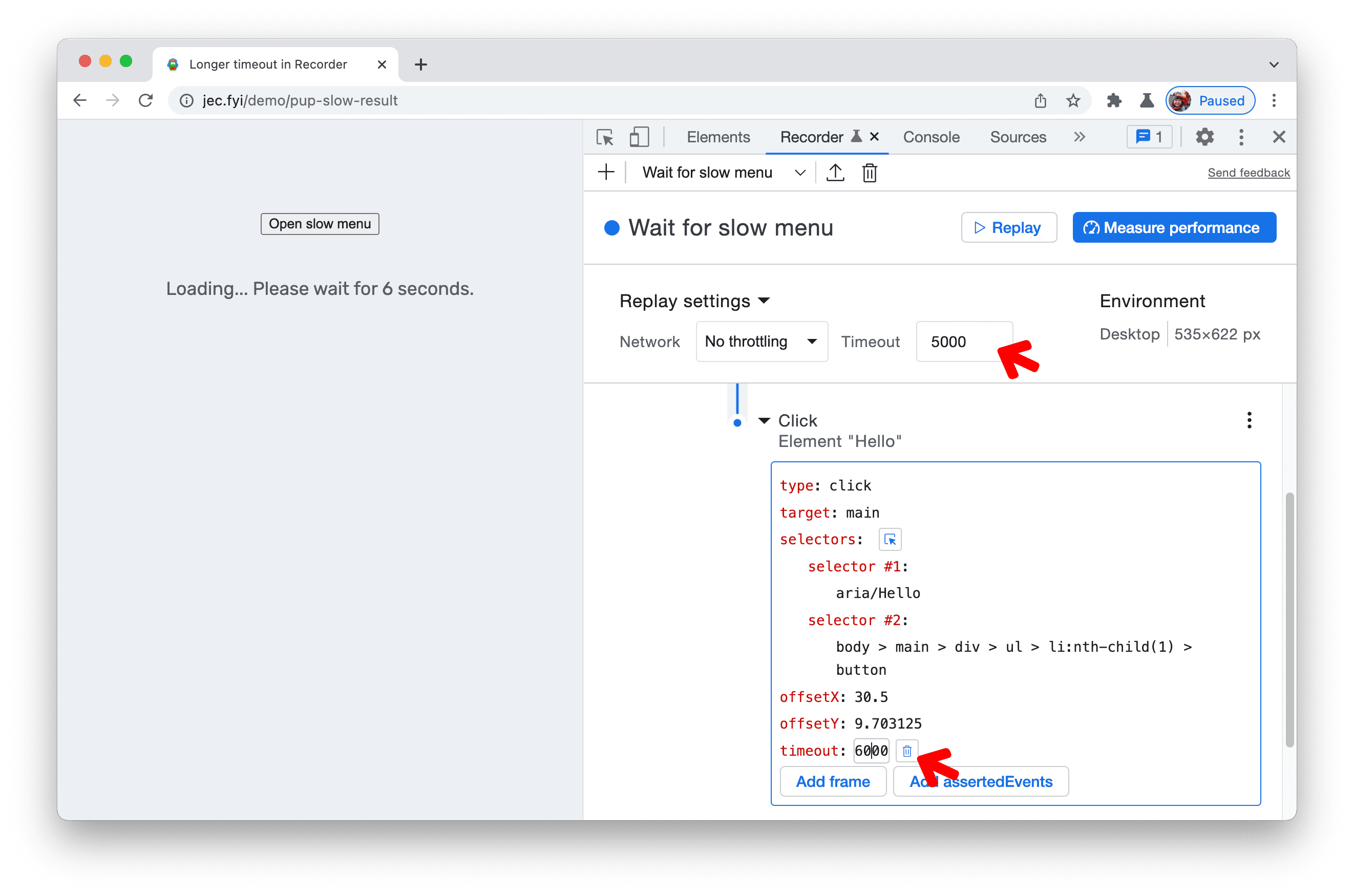Screen dimensions: 1354x896
Task: Click the delete recording icon
Action: tap(870, 172)
